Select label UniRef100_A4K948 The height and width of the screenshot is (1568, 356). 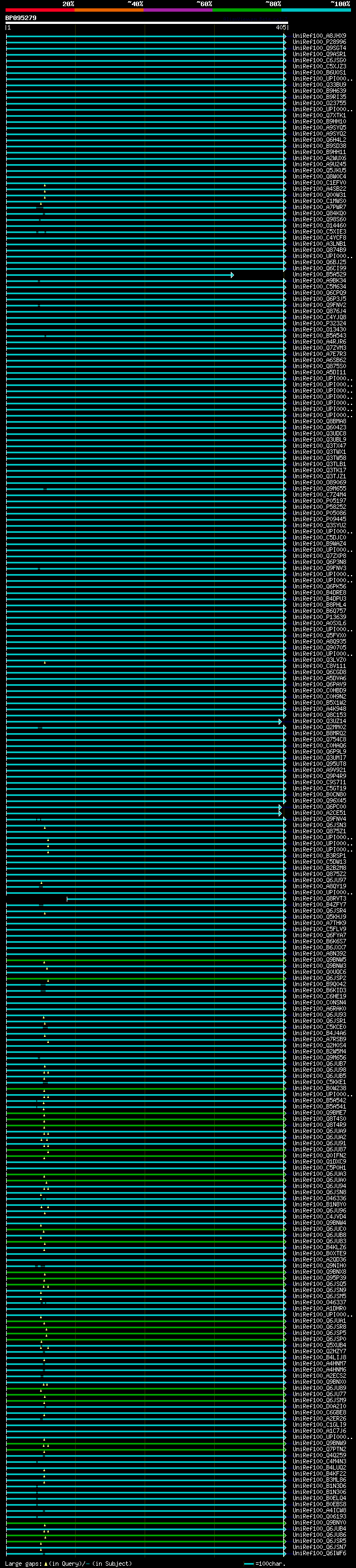(319, 709)
